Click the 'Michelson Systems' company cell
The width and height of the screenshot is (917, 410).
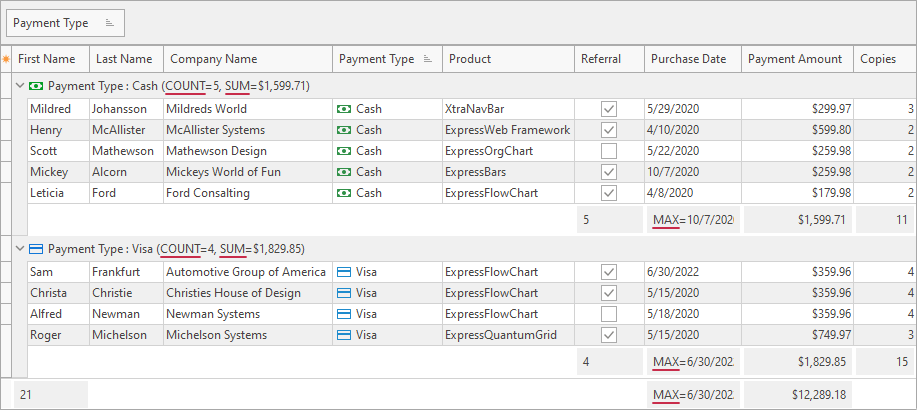click(248, 335)
